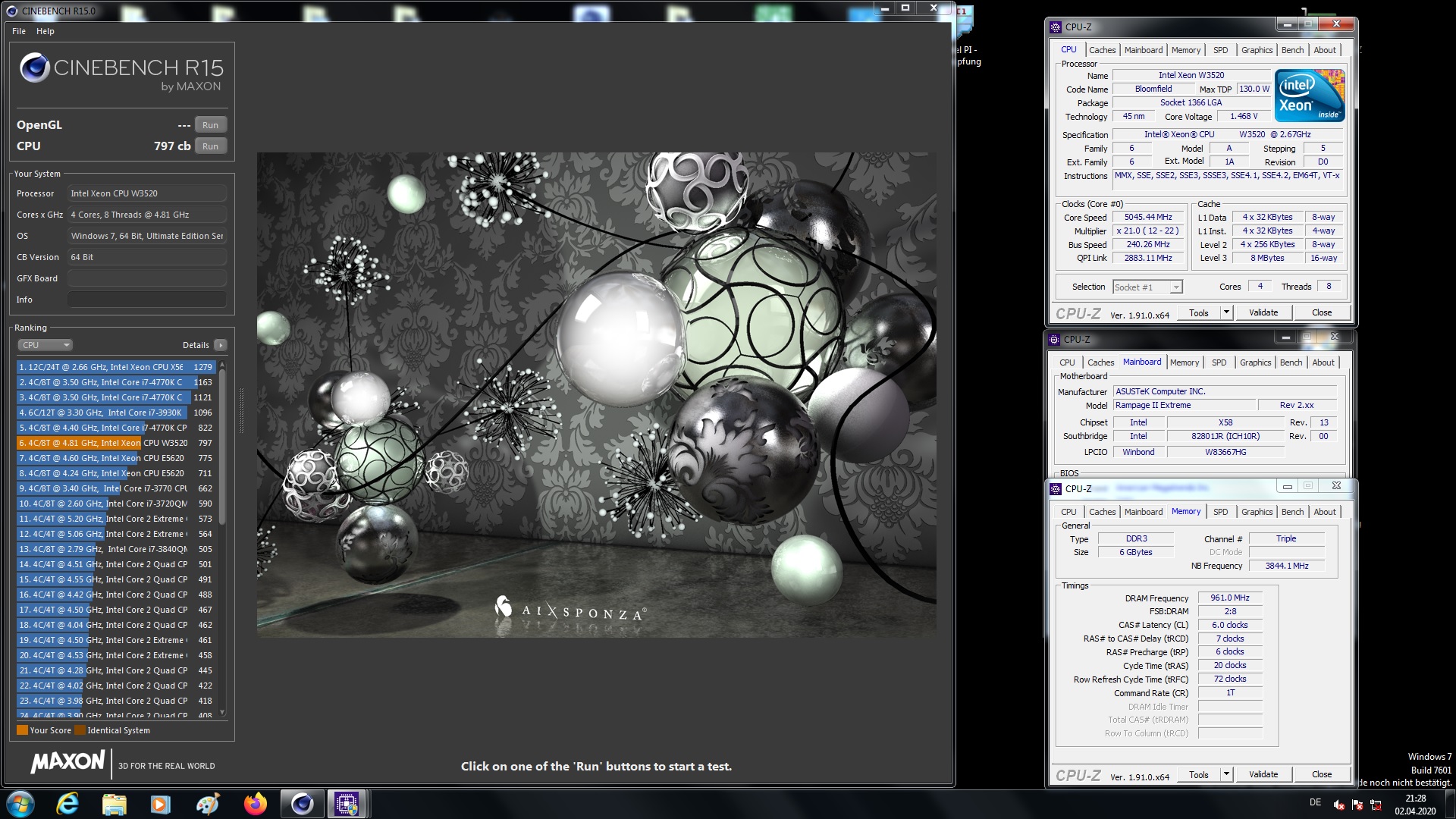Click the Core Speed value 5045.44 MHz
Image resolution: width=1456 pixels, height=819 pixels.
[x=1148, y=217]
